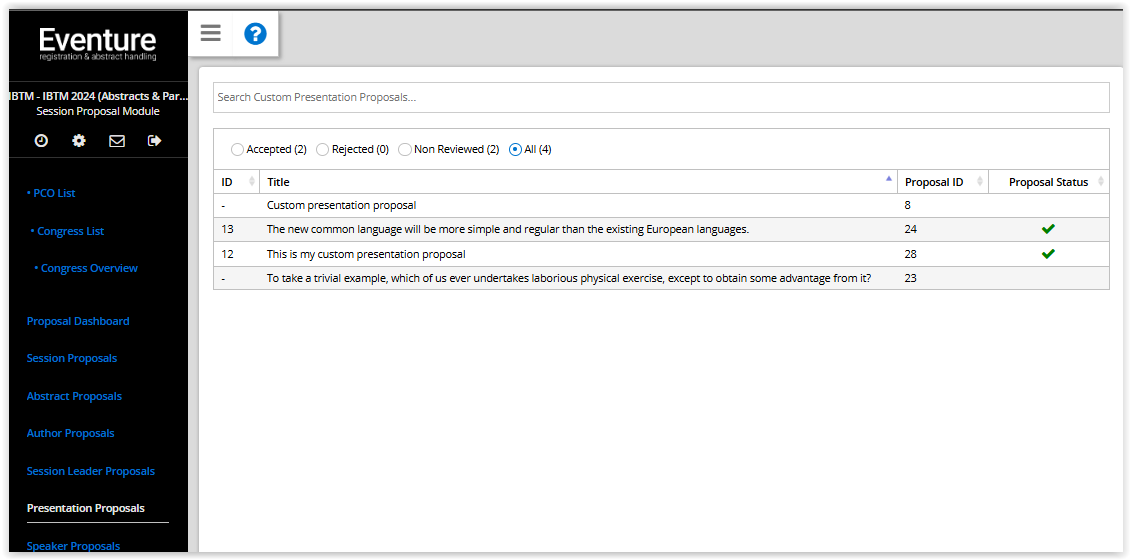Click the logout arrow icon

(154, 141)
